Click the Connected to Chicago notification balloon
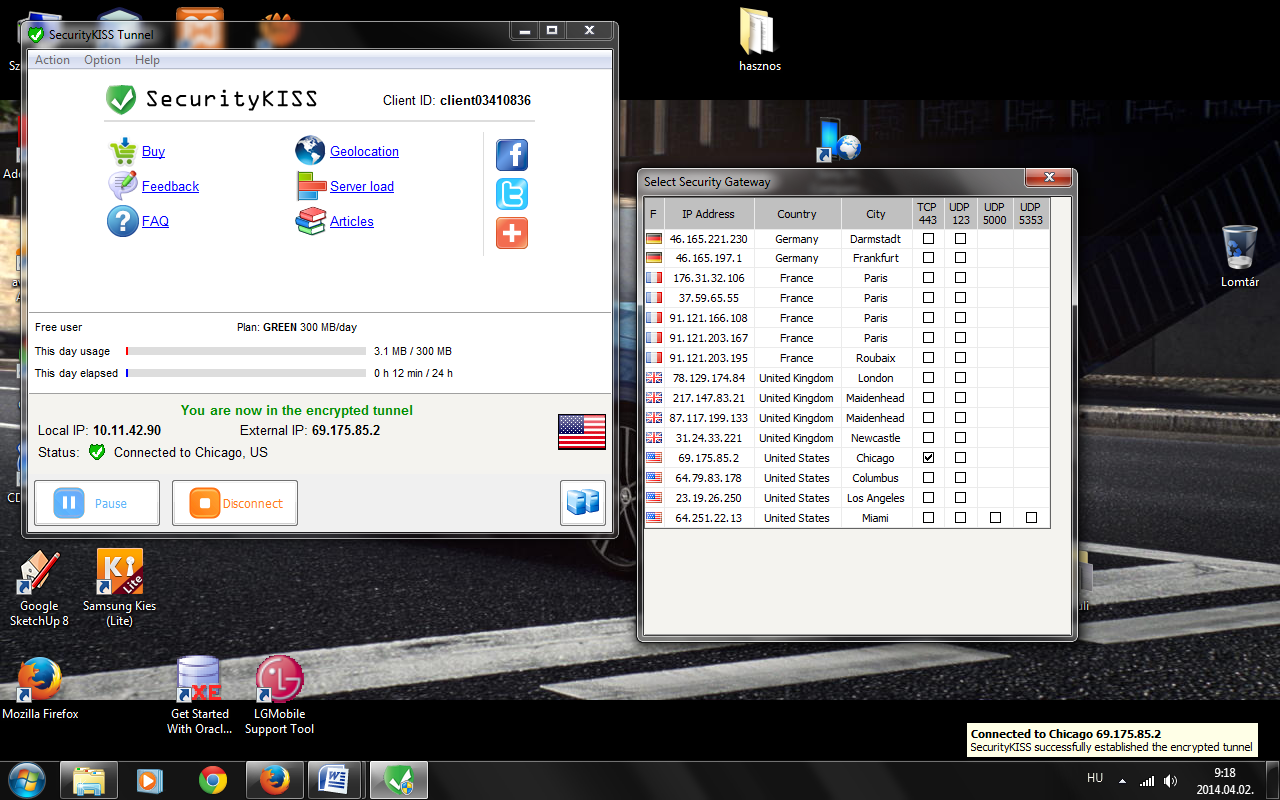1280x800 pixels. click(1112, 740)
